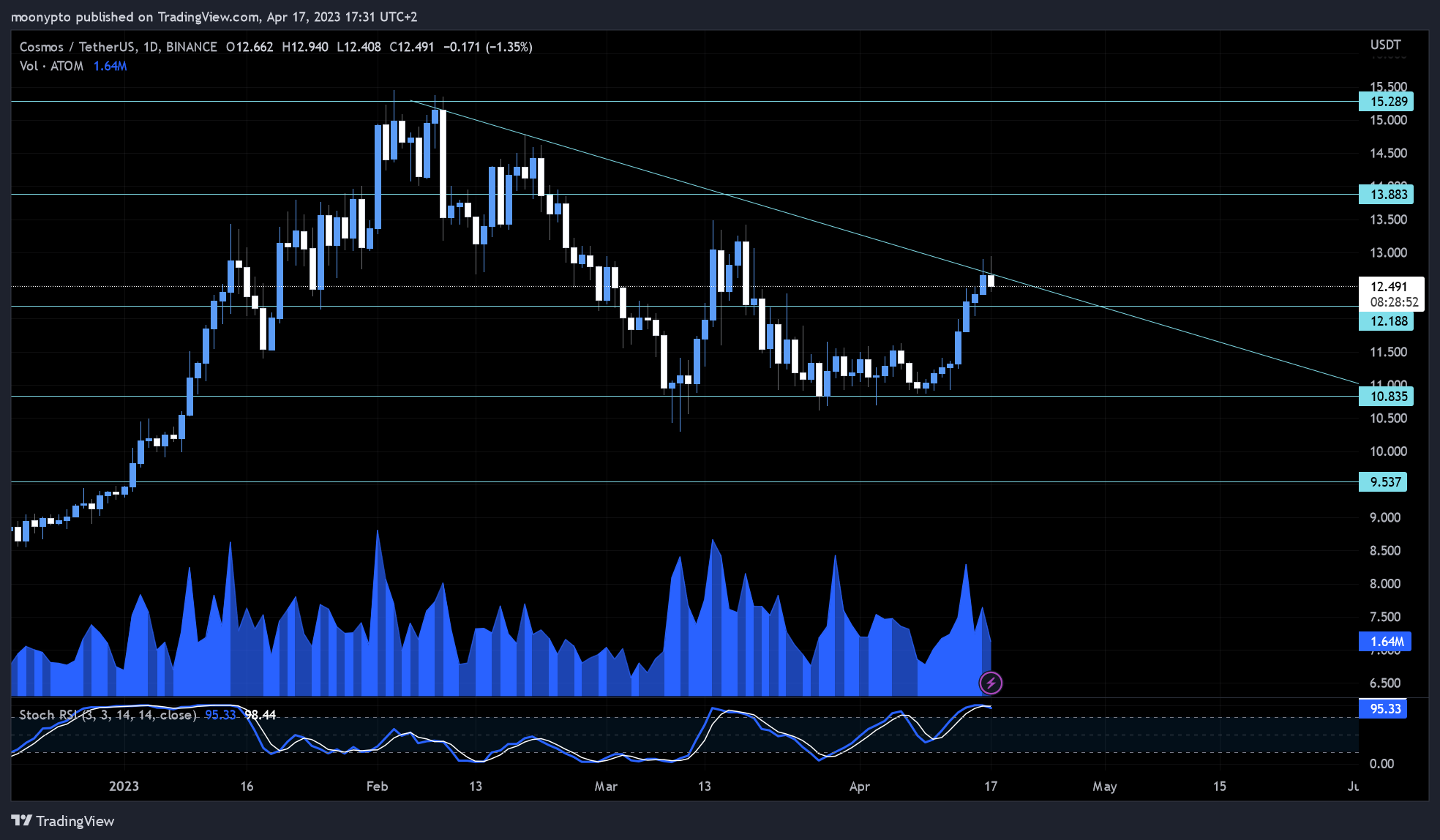
Task: Click the 10.835 price level label
Action: (1386, 397)
